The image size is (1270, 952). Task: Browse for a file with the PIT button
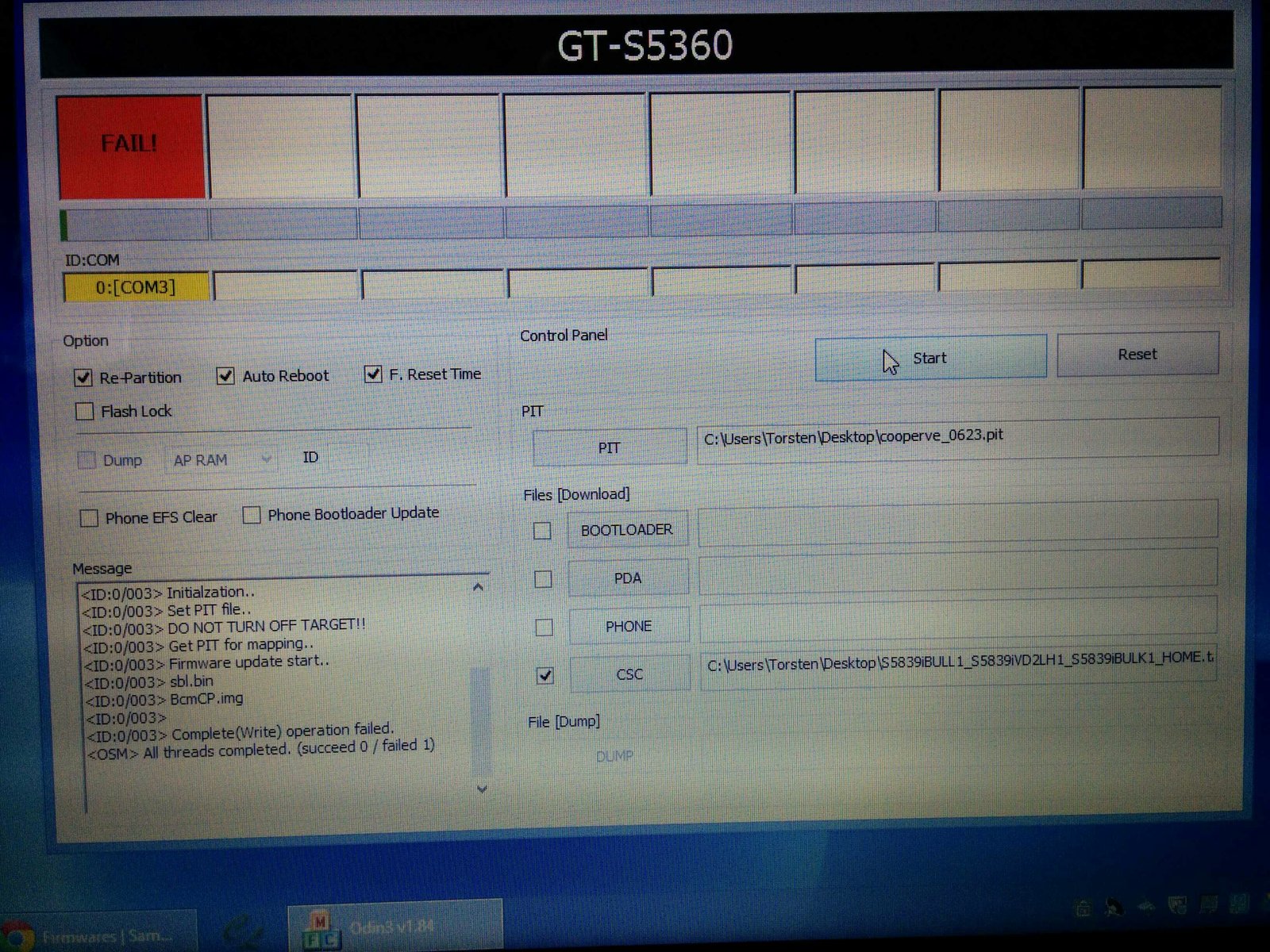609,447
